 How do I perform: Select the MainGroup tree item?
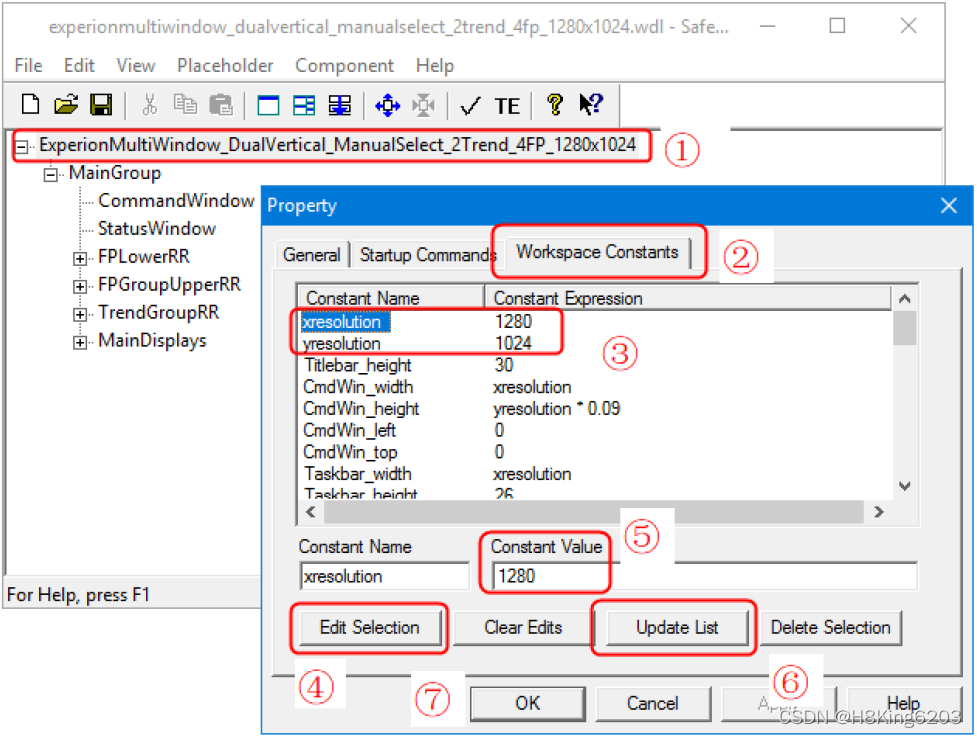[115, 173]
